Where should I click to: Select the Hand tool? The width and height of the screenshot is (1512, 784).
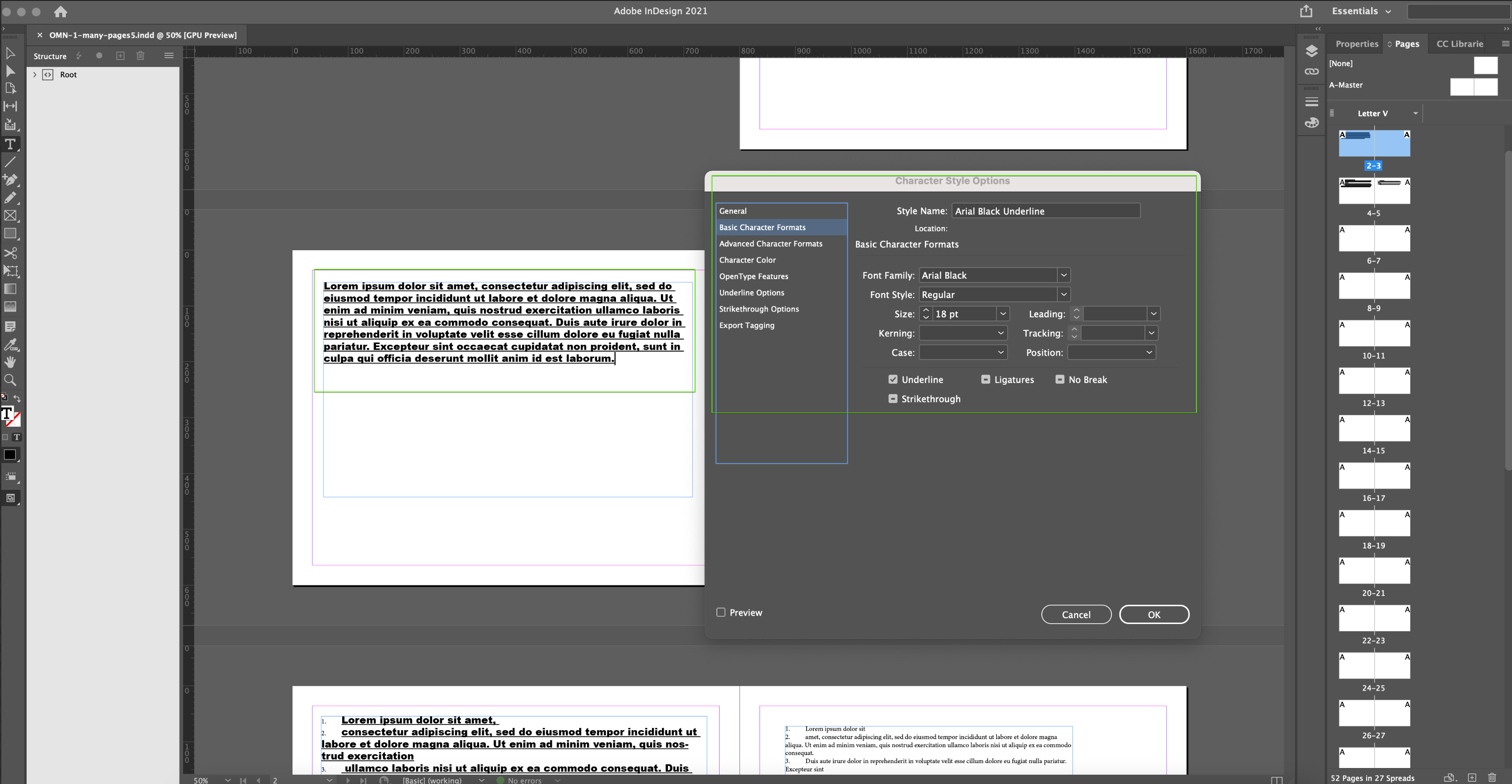point(11,361)
